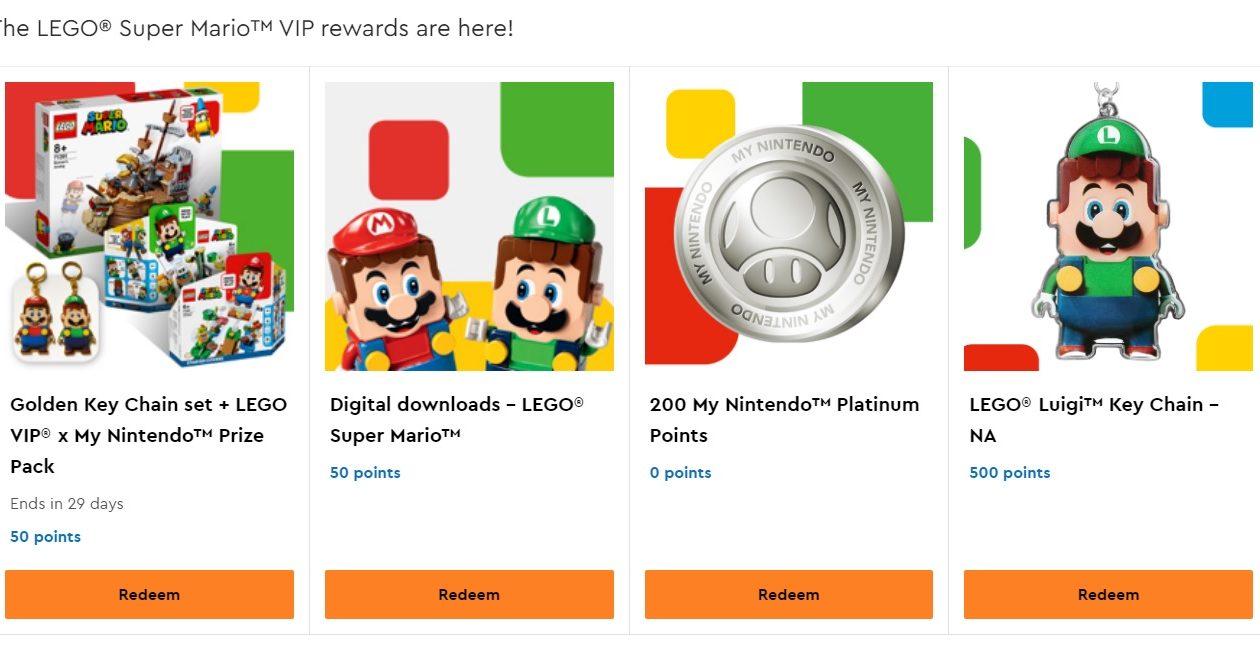Open the Golden Key Chain set product details
This screenshot has height=660, width=1260.
pos(148,434)
